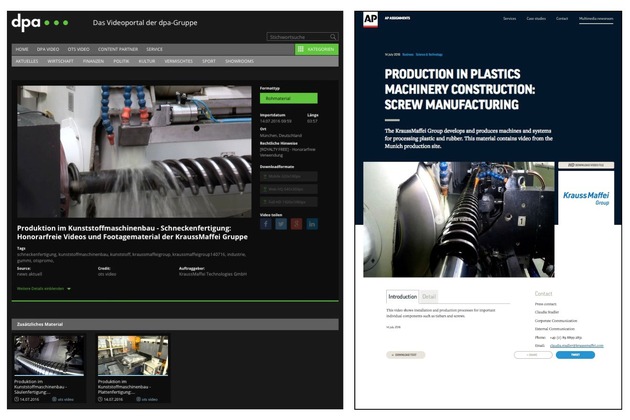Download the Web HQ format video

[288, 189]
